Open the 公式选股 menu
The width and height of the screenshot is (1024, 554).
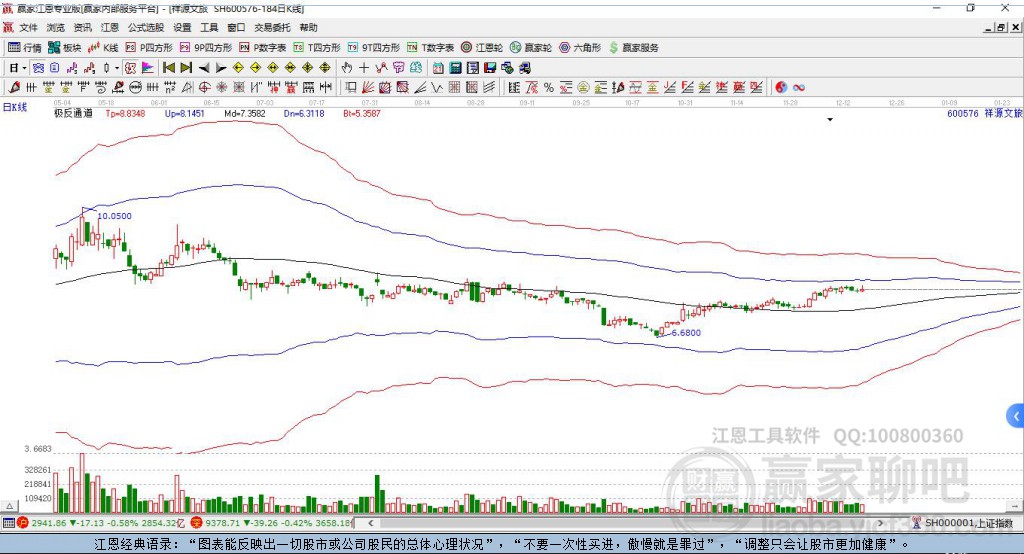pos(146,27)
